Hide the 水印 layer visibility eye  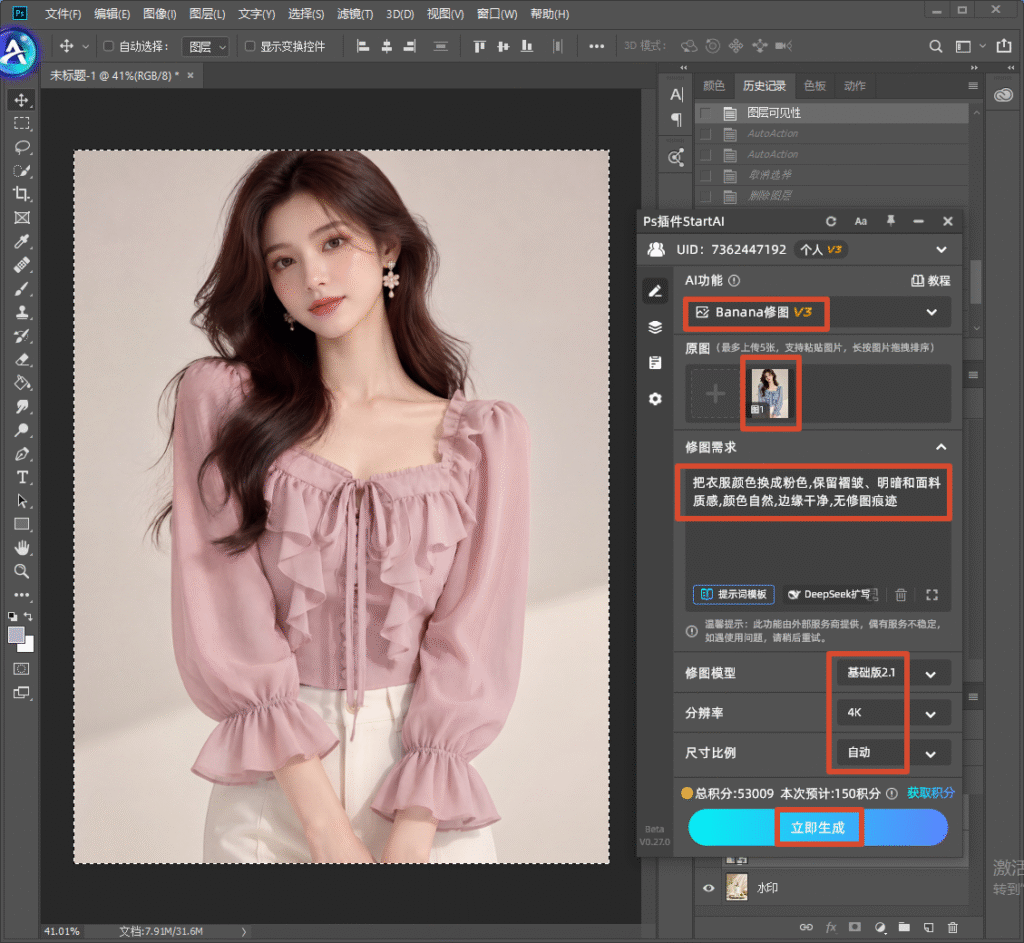click(x=709, y=888)
